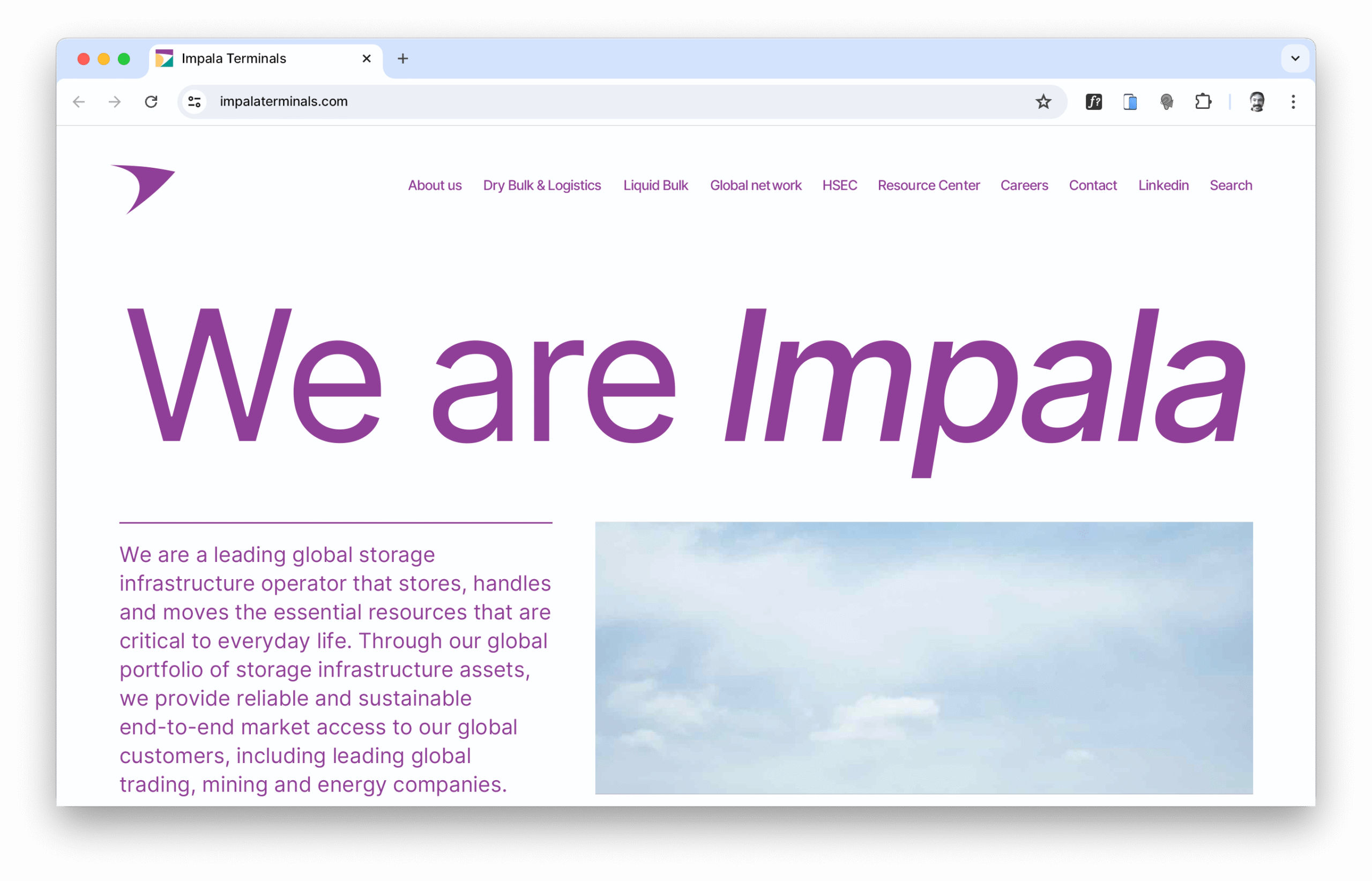Visit the Resource Center link

click(929, 186)
